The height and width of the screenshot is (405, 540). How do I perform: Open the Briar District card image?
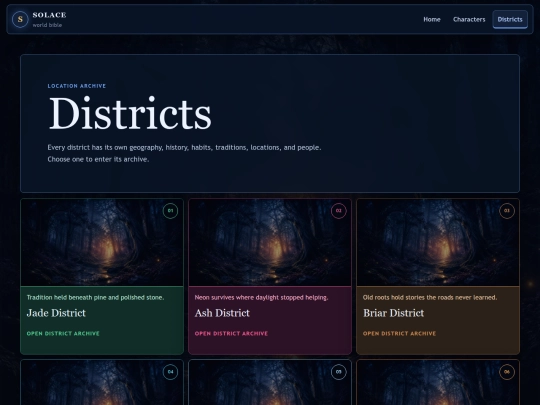(x=438, y=242)
